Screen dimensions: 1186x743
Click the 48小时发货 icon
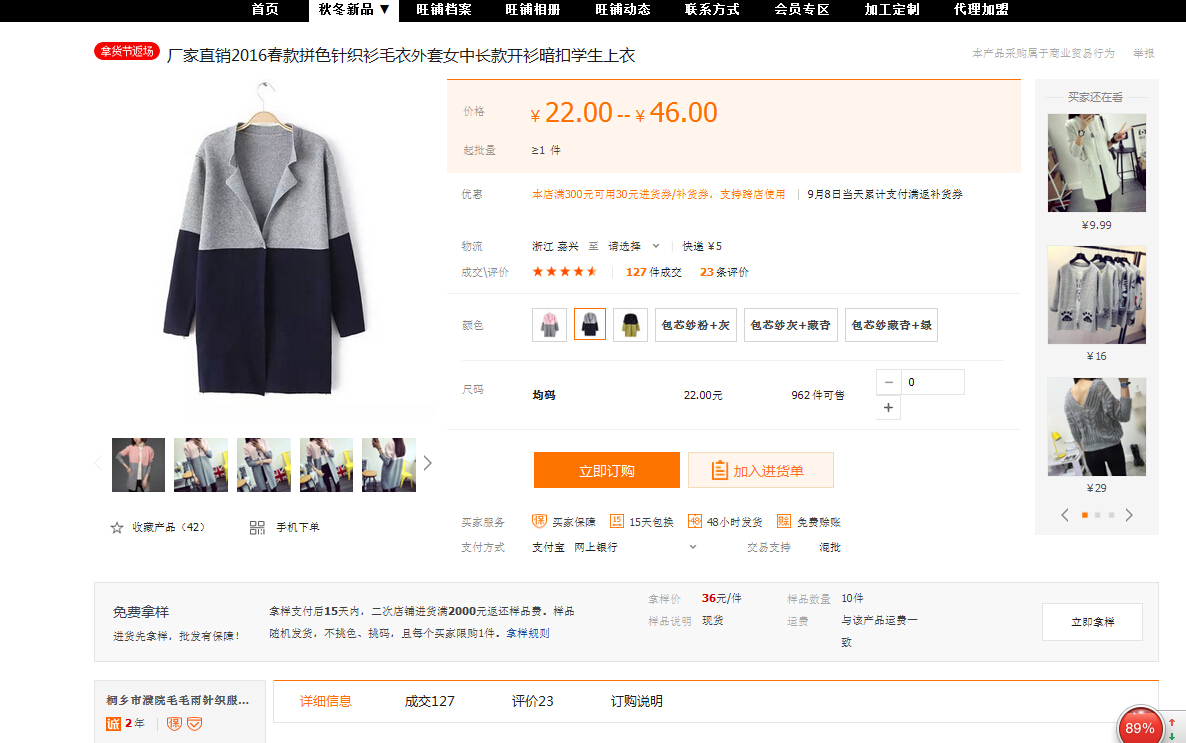click(x=695, y=521)
